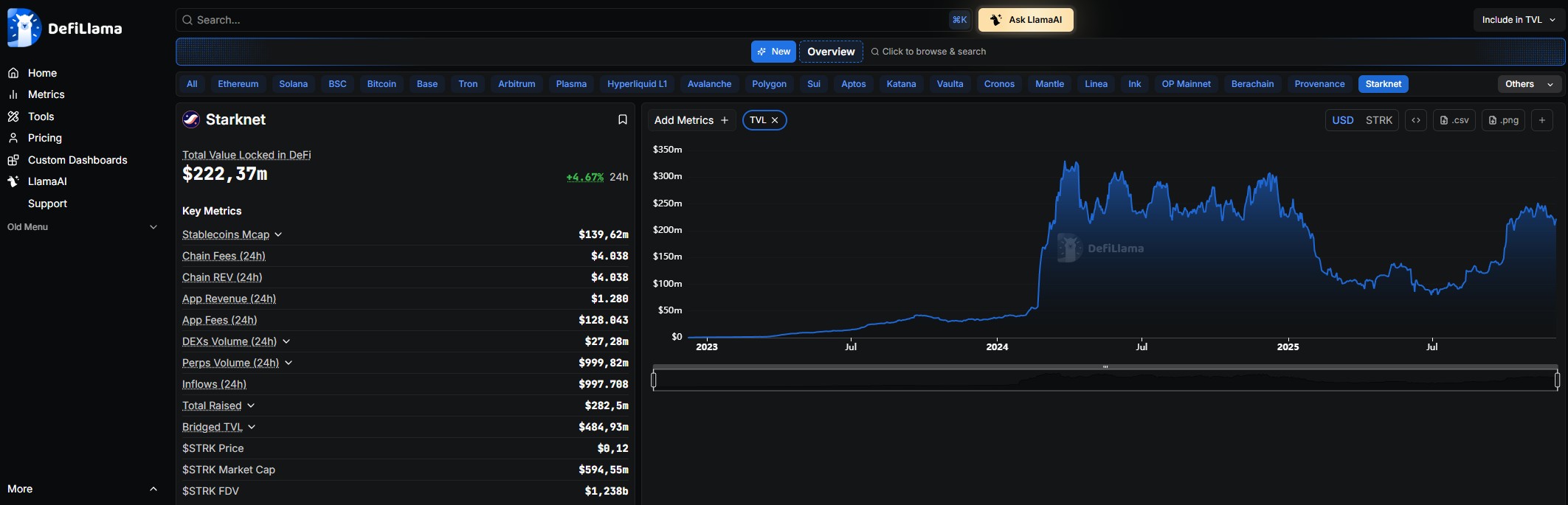Click the Ask LlamaAI button

point(1026,20)
